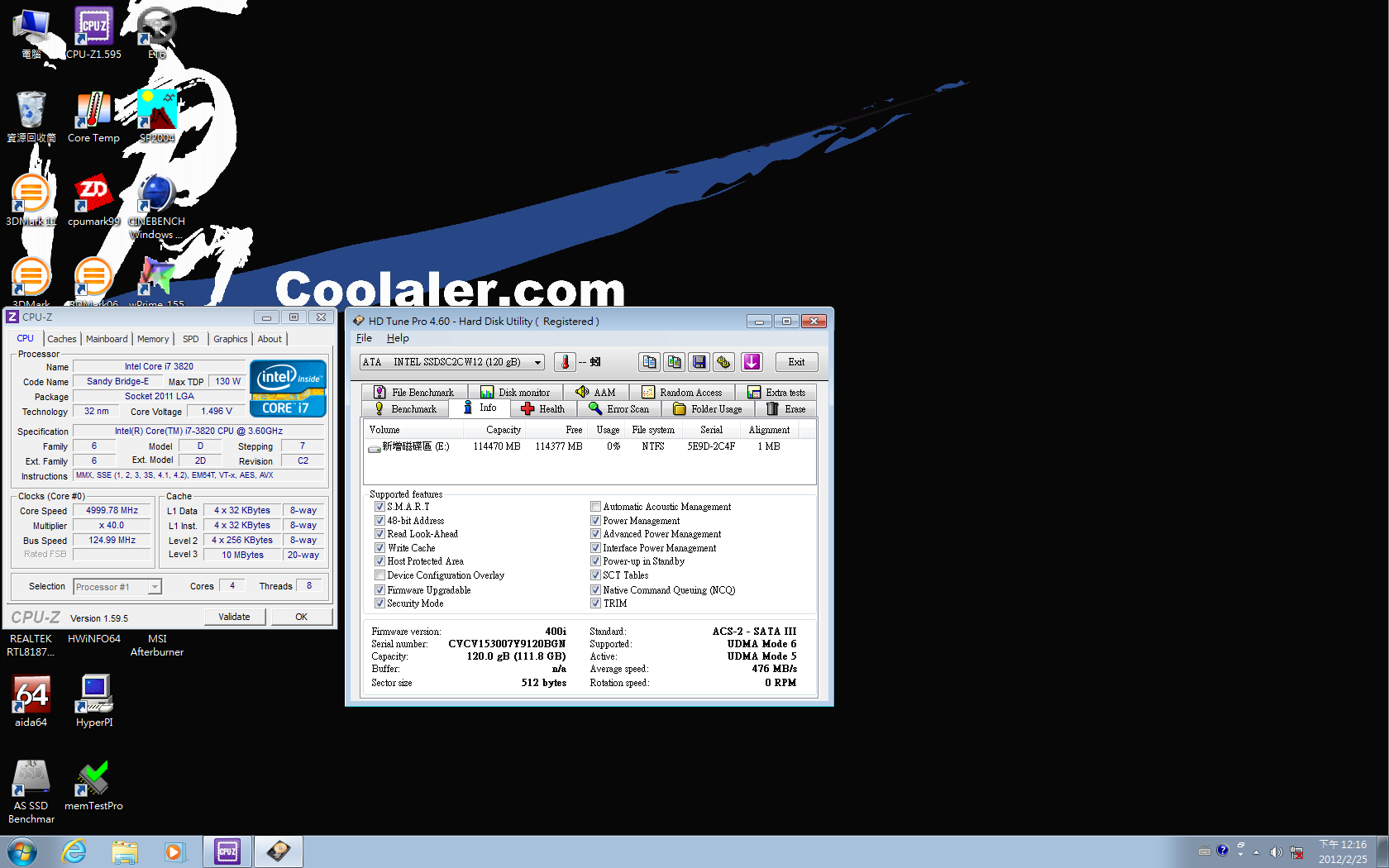Open the HyperPI desktop icon
The image size is (1389, 868).
94,701
